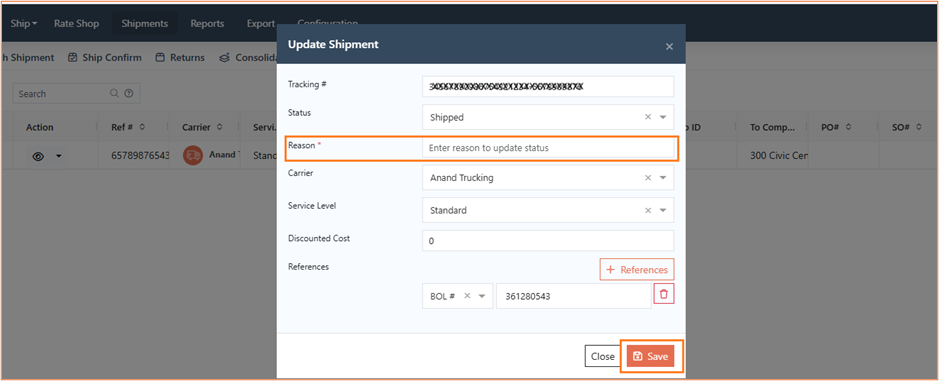This screenshot has width=939, height=381.
Task: Open the search help question icon
Action: 128,93
